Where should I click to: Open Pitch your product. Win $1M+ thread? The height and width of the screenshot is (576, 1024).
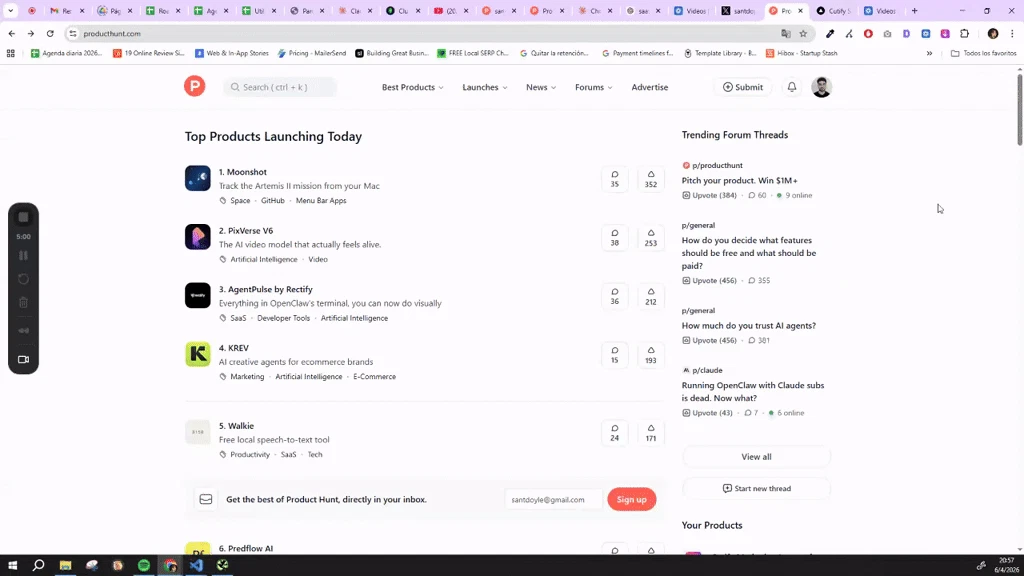pos(739,180)
